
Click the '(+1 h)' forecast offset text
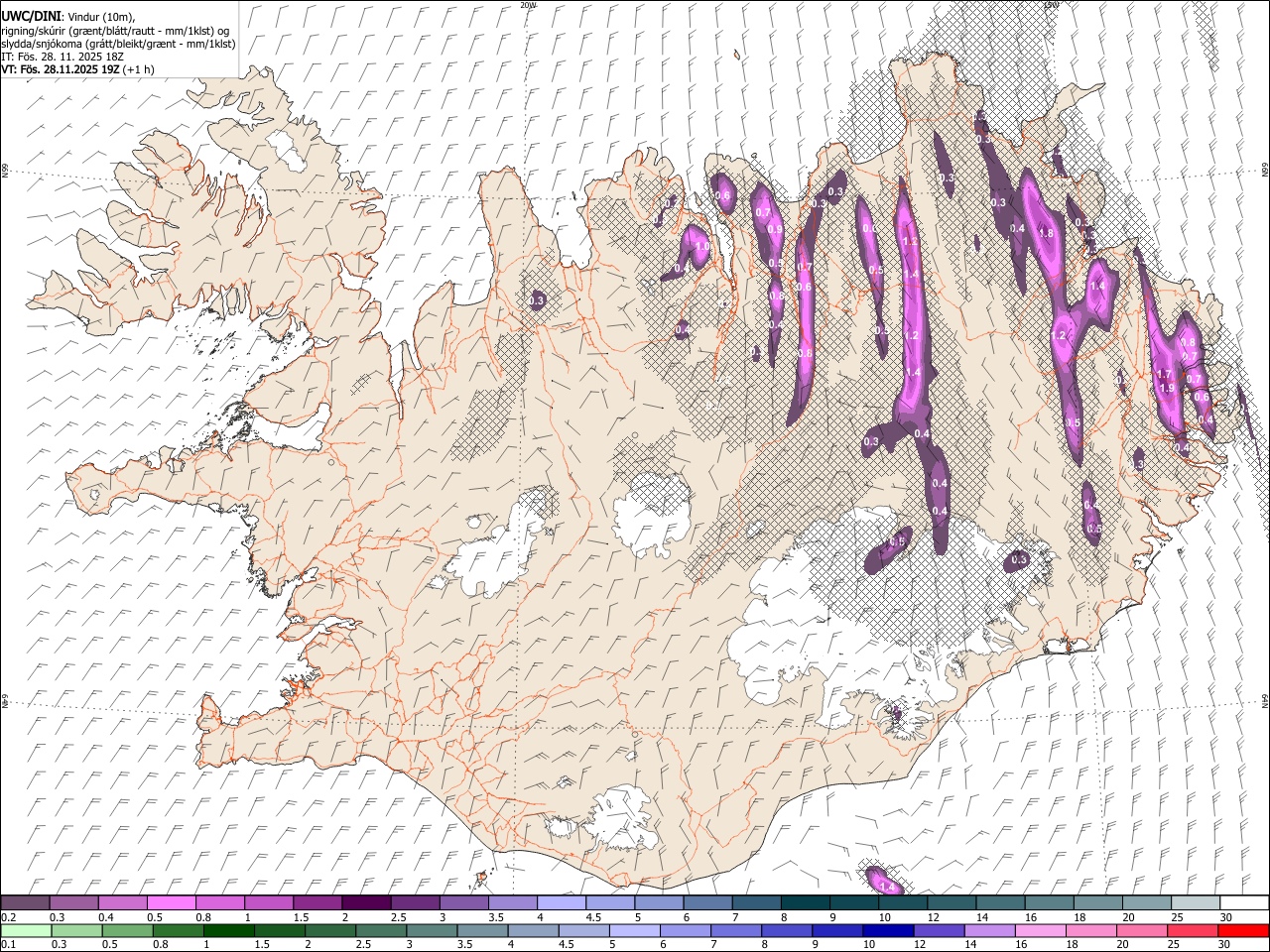138,69
